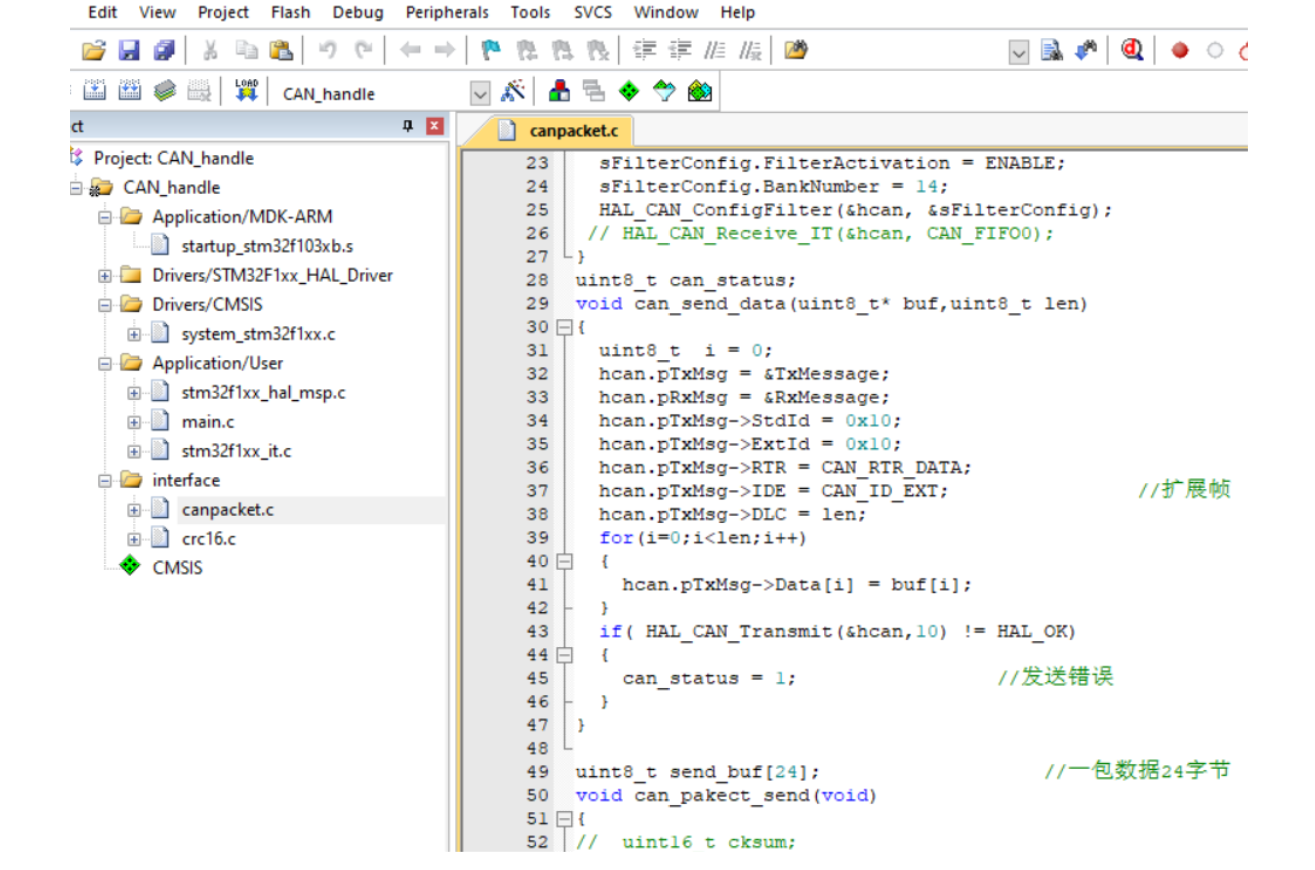Indent the selected lines
Viewport: 1315px width, 870px height.
(645, 50)
